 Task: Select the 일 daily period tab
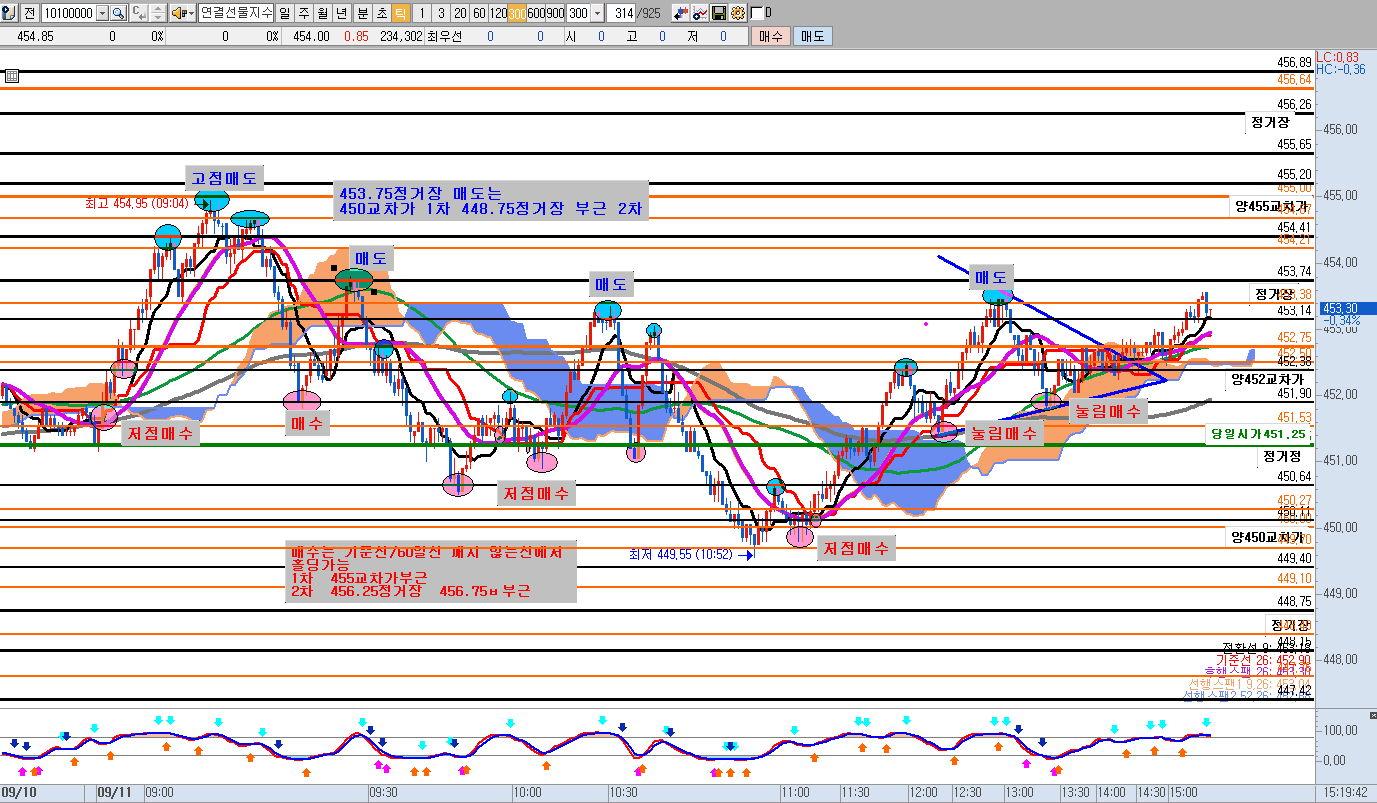(x=285, y=13)
